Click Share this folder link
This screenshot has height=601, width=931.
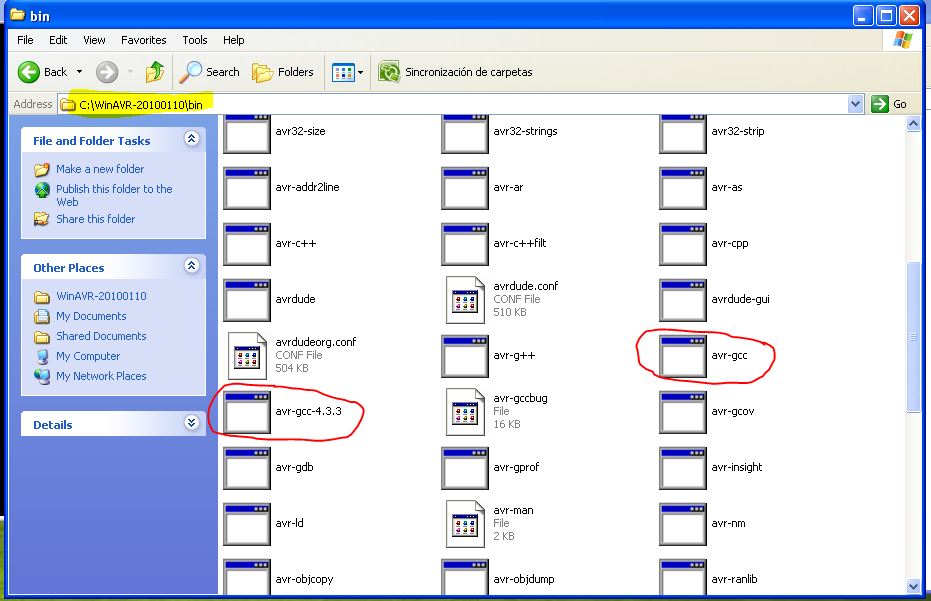click(x=96, y=219)
